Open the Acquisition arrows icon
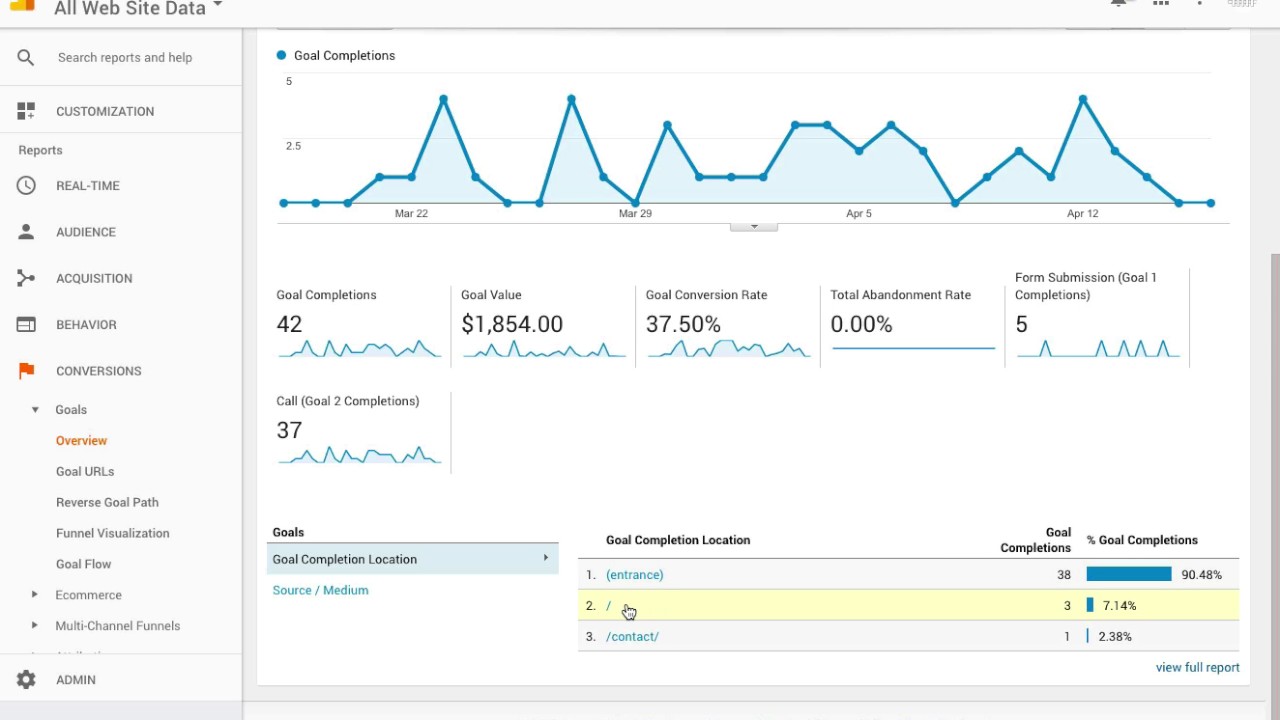 click(x=26, y=278)
